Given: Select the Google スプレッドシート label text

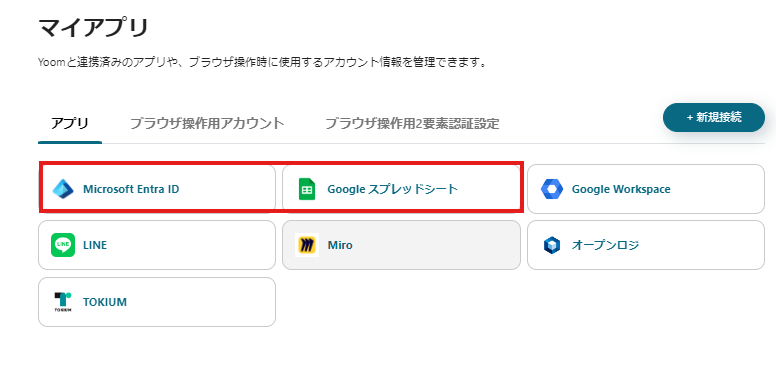Looking at the screenshot, I should pyautogui.click(x=392, y=189).
